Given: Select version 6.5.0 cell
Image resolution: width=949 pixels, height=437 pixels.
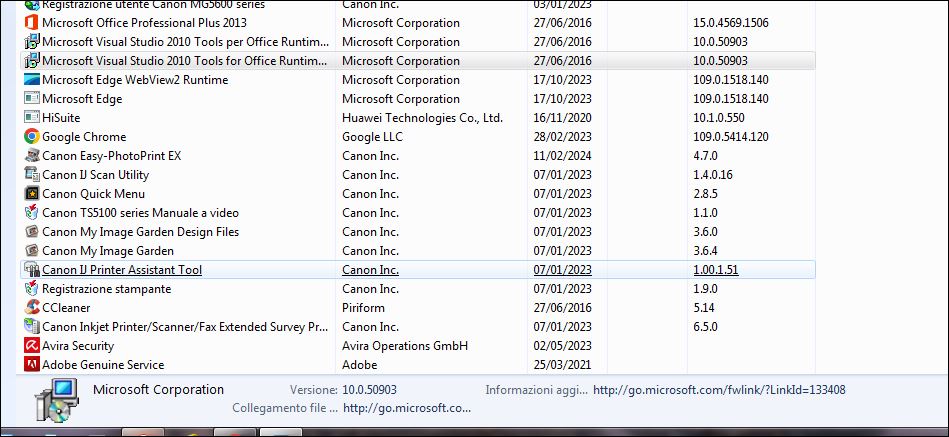Looking at the screenshot, I should tap(706, 327).
